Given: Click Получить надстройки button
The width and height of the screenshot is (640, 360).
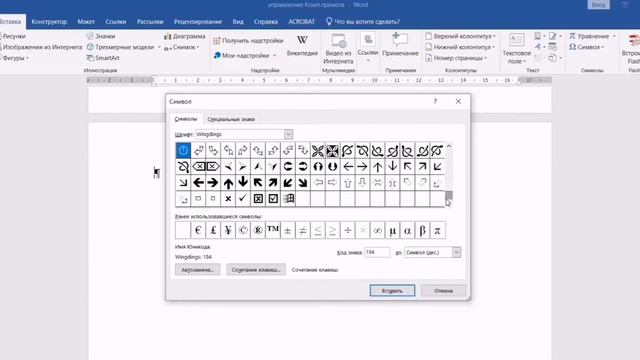Looking at the screenshot, I should (x=248, y=40).
